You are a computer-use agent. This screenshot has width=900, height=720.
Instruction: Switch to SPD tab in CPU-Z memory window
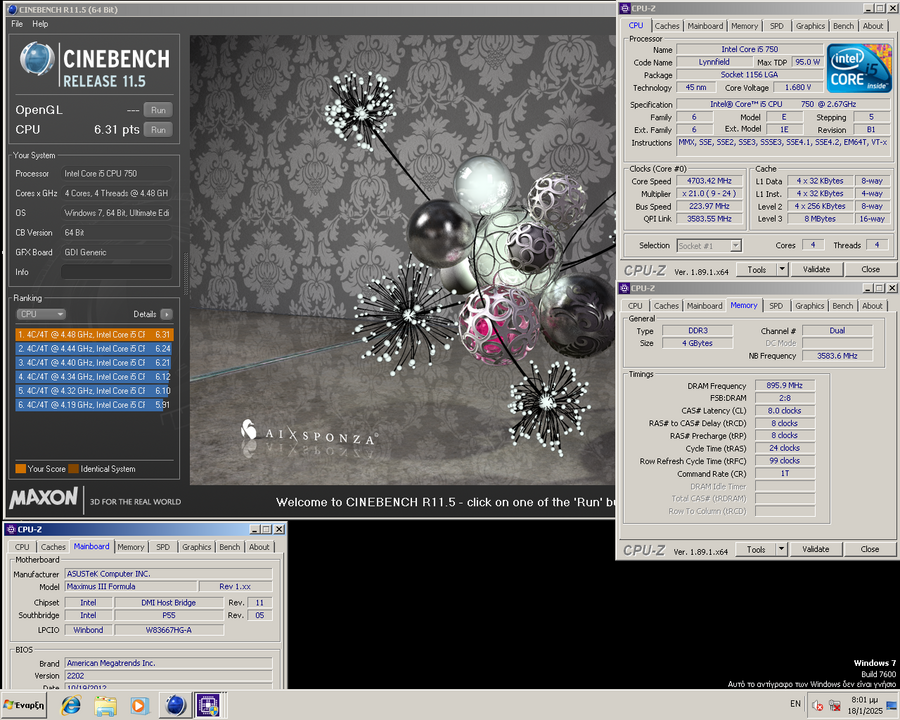776,306
